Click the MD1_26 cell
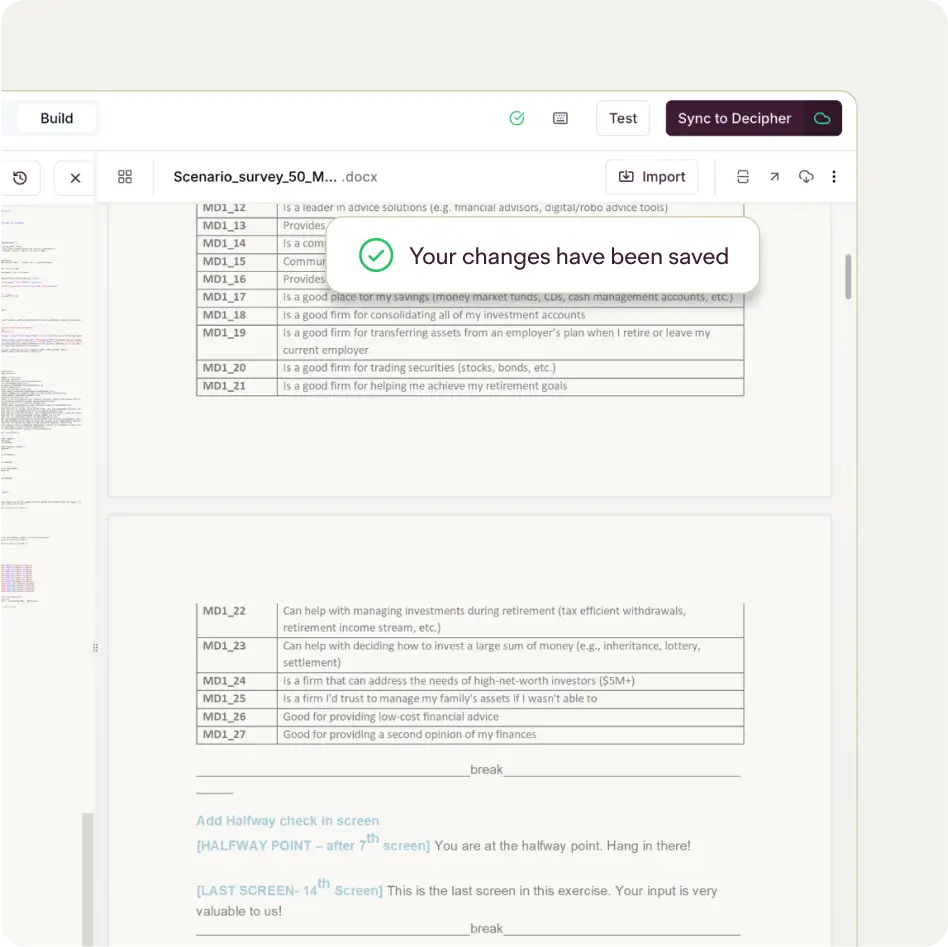 [x=237, y=717]
